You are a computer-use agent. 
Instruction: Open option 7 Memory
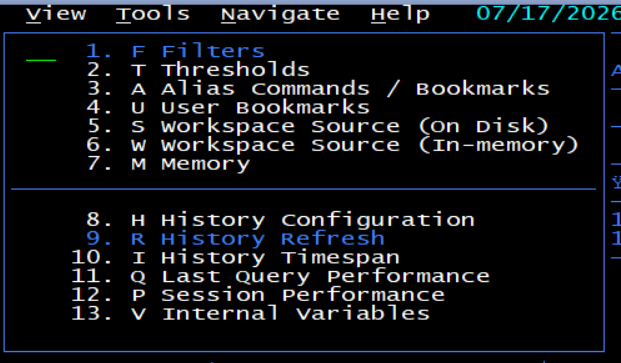(x=168, y=164)
